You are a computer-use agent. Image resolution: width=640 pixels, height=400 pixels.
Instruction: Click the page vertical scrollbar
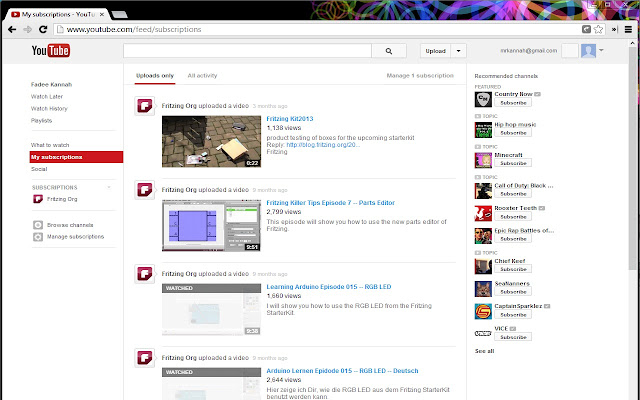(633, 159)
